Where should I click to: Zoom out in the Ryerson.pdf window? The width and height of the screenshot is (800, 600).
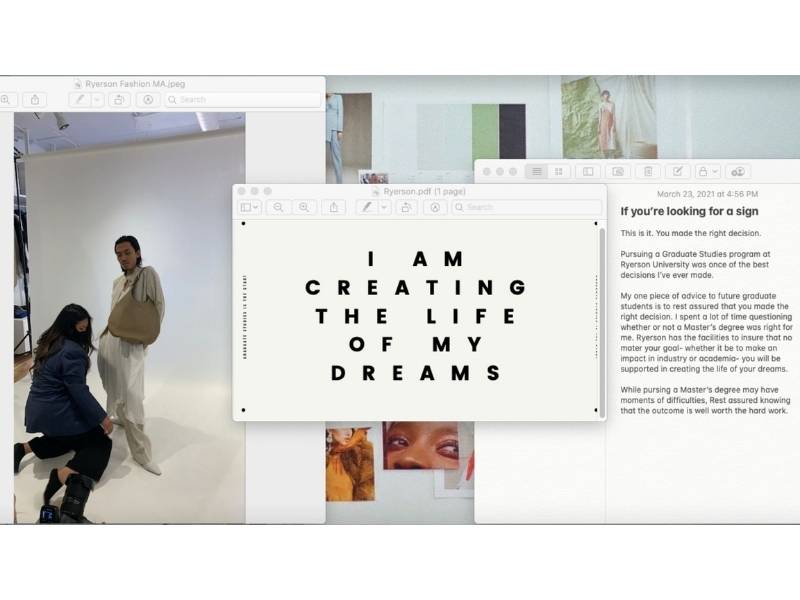278,207
